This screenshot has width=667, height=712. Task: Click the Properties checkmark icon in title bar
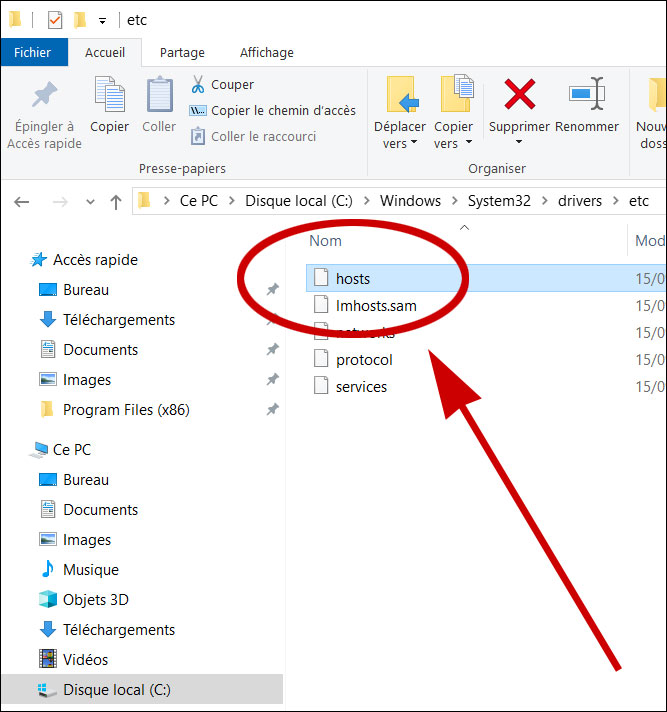55,20
